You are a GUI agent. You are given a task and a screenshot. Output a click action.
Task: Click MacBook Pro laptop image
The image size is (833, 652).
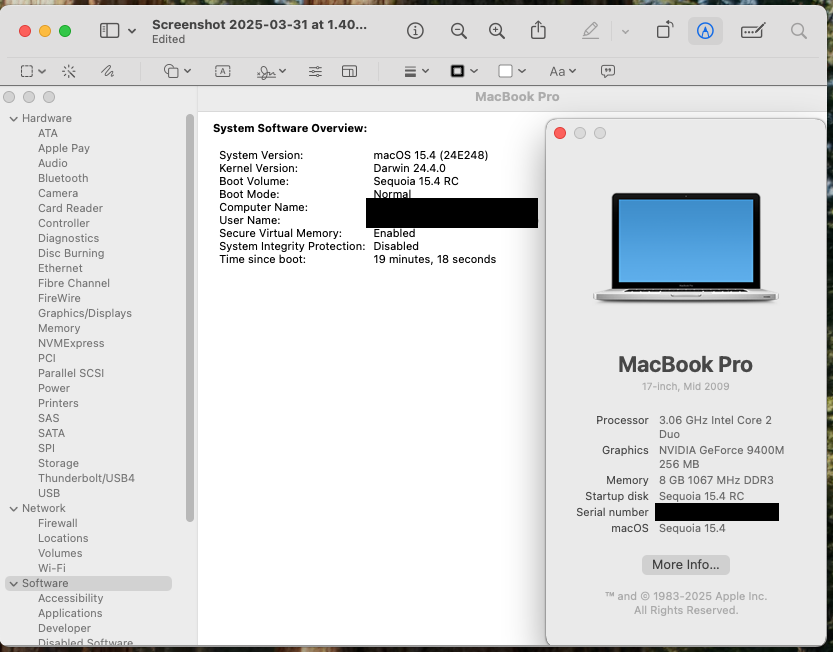(x=685, y=247)
